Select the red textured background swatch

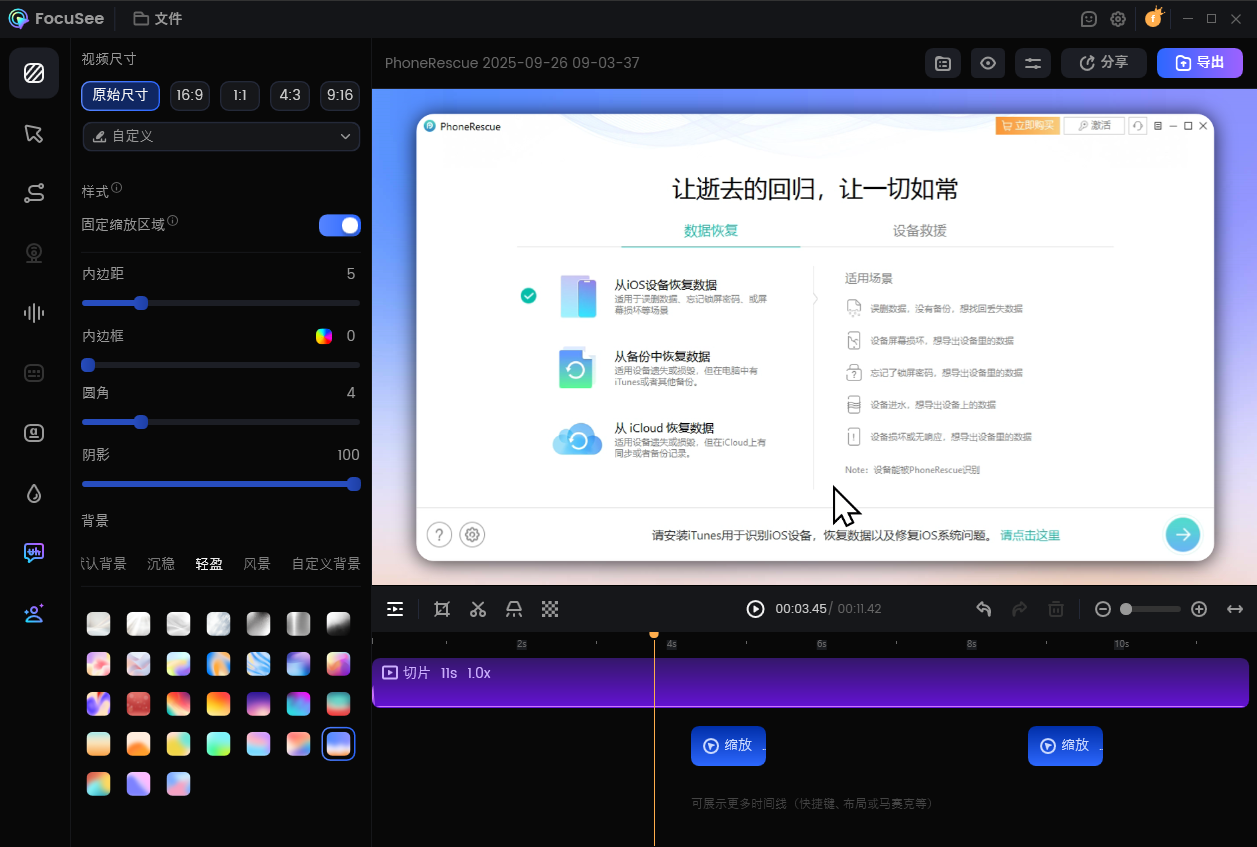tap(138, 704)
